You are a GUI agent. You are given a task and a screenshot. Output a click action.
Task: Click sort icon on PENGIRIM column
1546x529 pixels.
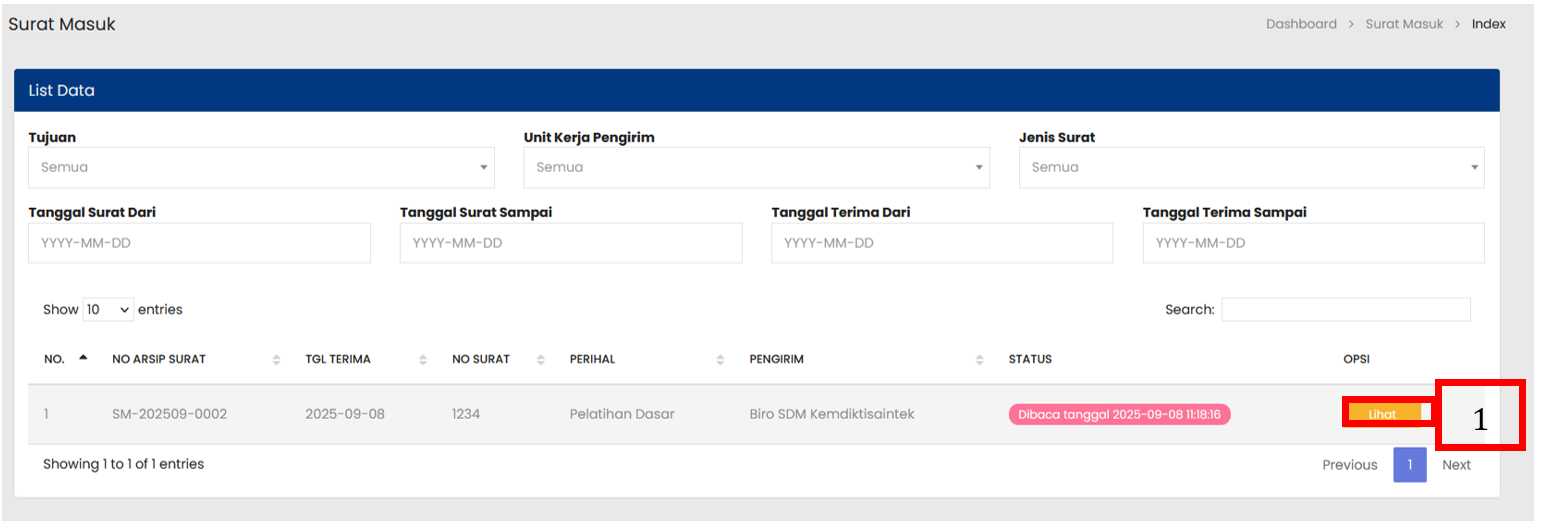tap(979, 360)
